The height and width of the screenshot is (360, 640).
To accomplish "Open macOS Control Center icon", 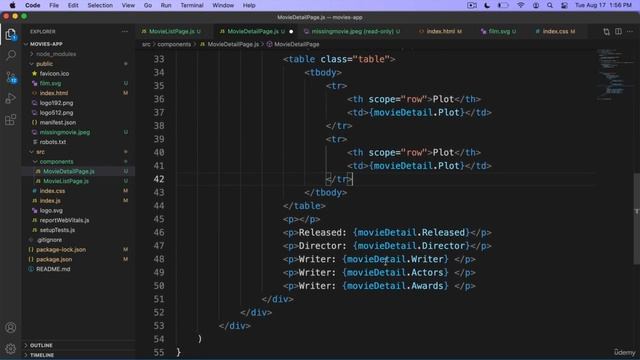I will click(x=564, y=5).
